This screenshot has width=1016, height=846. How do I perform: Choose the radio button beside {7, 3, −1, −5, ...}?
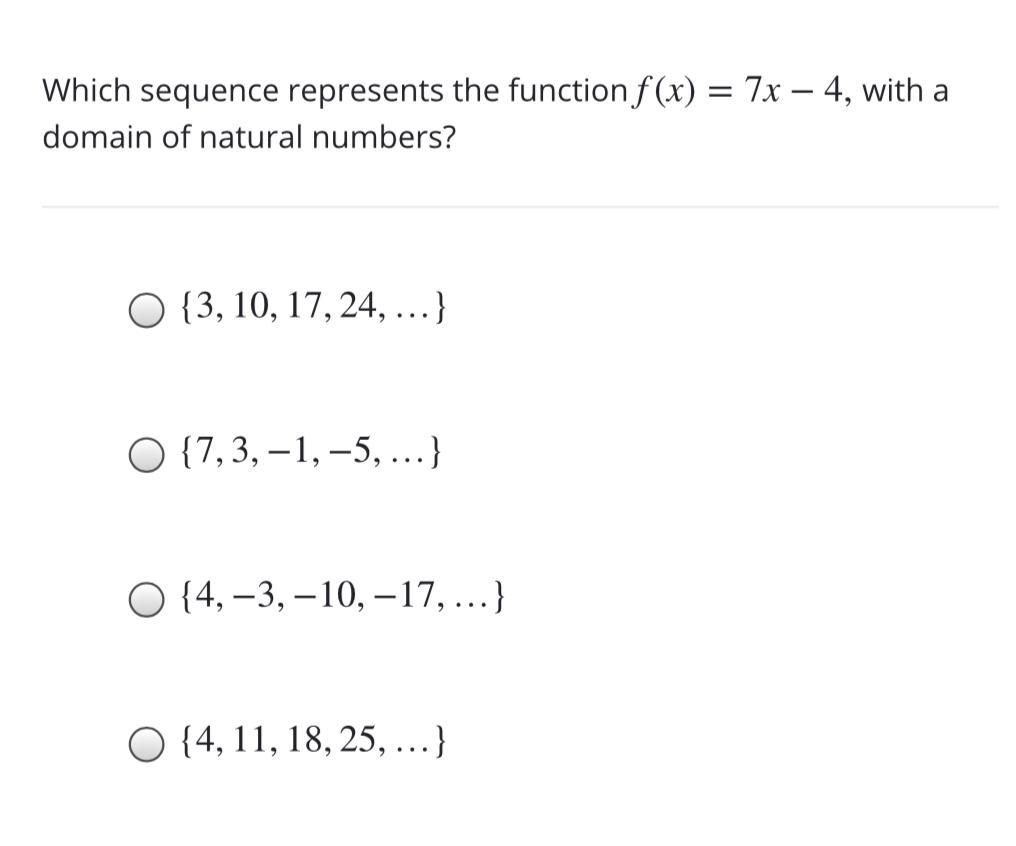coord(145,458)
